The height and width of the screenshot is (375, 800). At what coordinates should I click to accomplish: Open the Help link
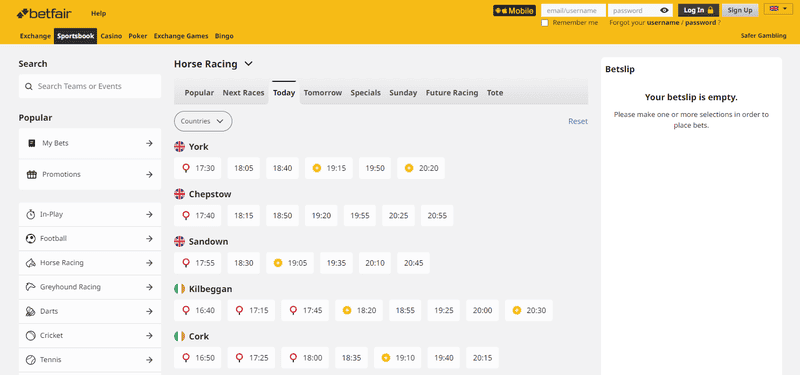(x=98, y=13)
